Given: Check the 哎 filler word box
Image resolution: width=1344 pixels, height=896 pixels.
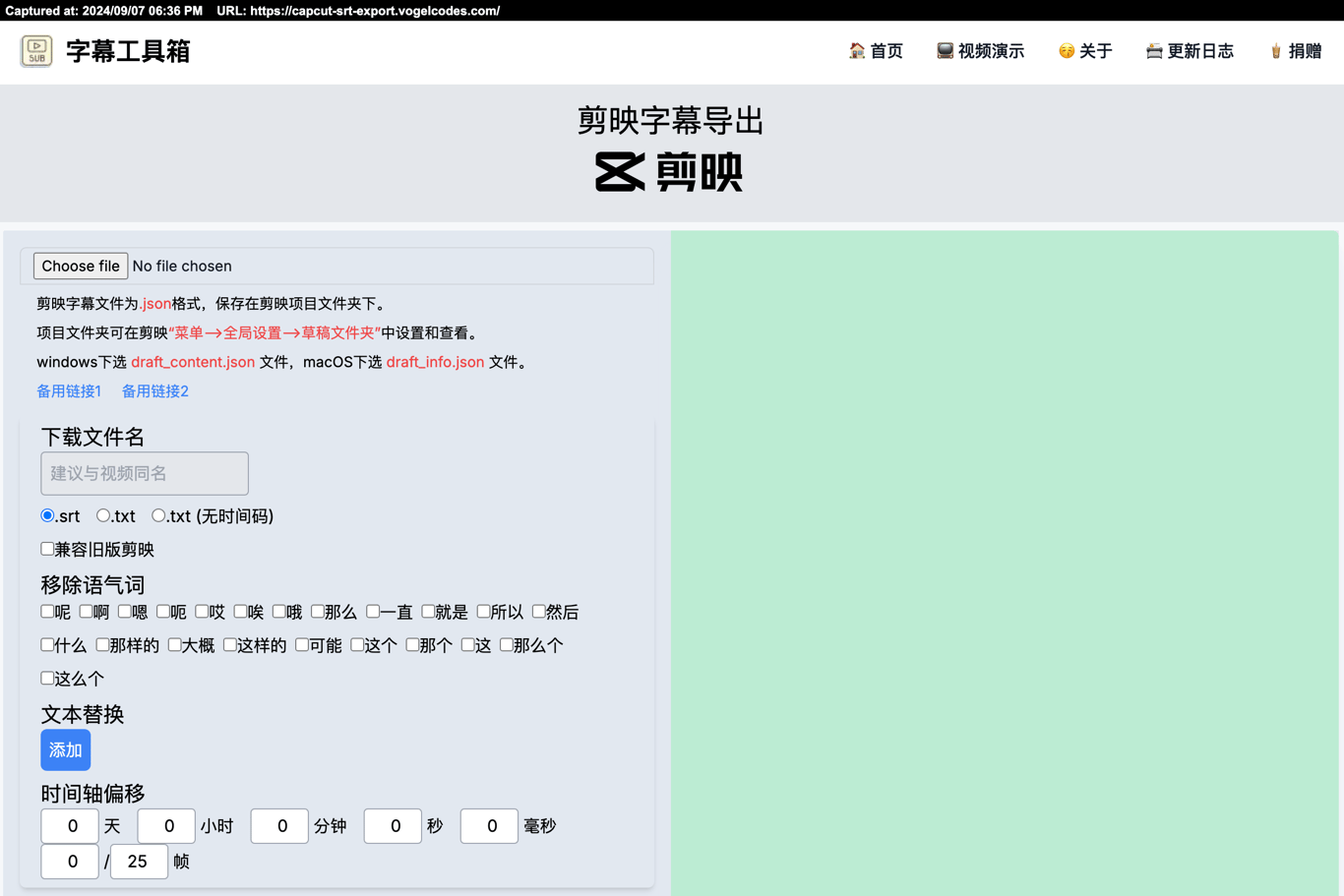Looking at the screenshot, I should pyautogui.click(x=202, y=612).
